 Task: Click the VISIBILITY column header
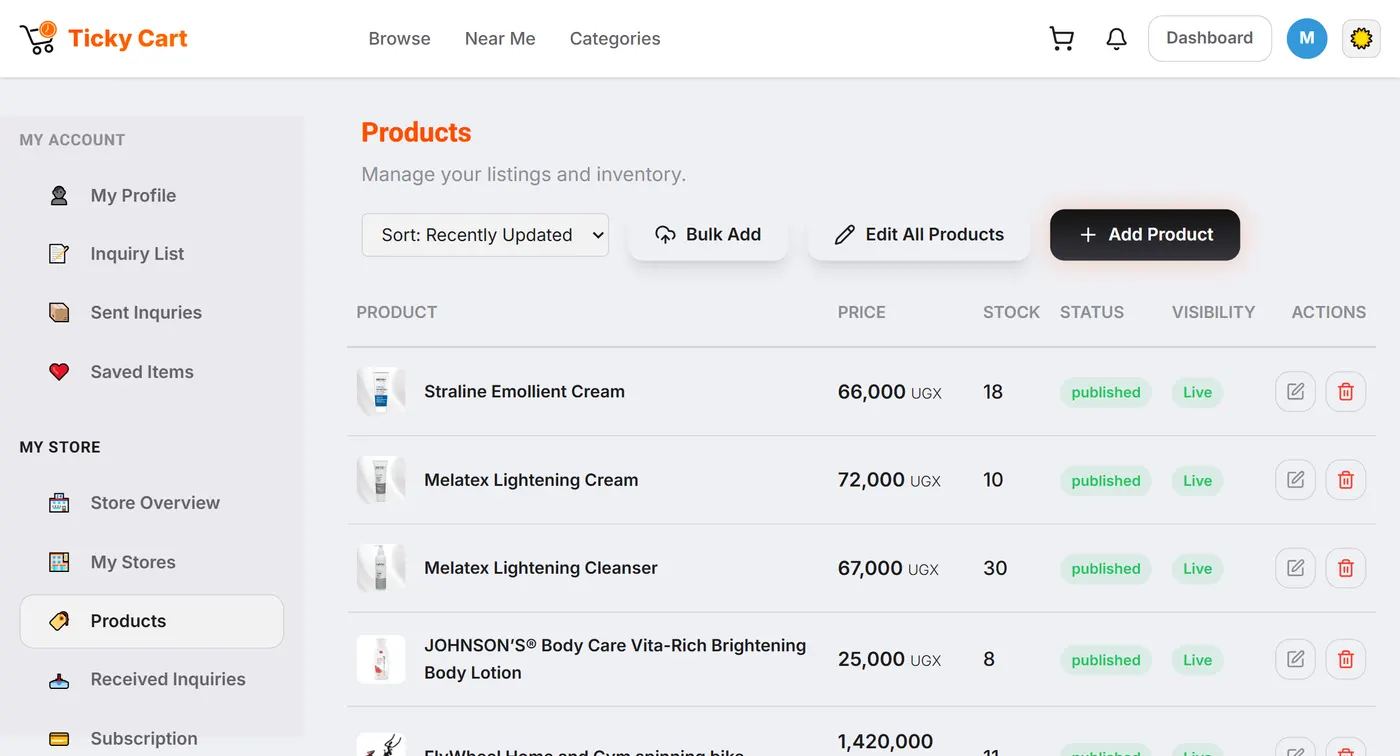[1213, 312]
